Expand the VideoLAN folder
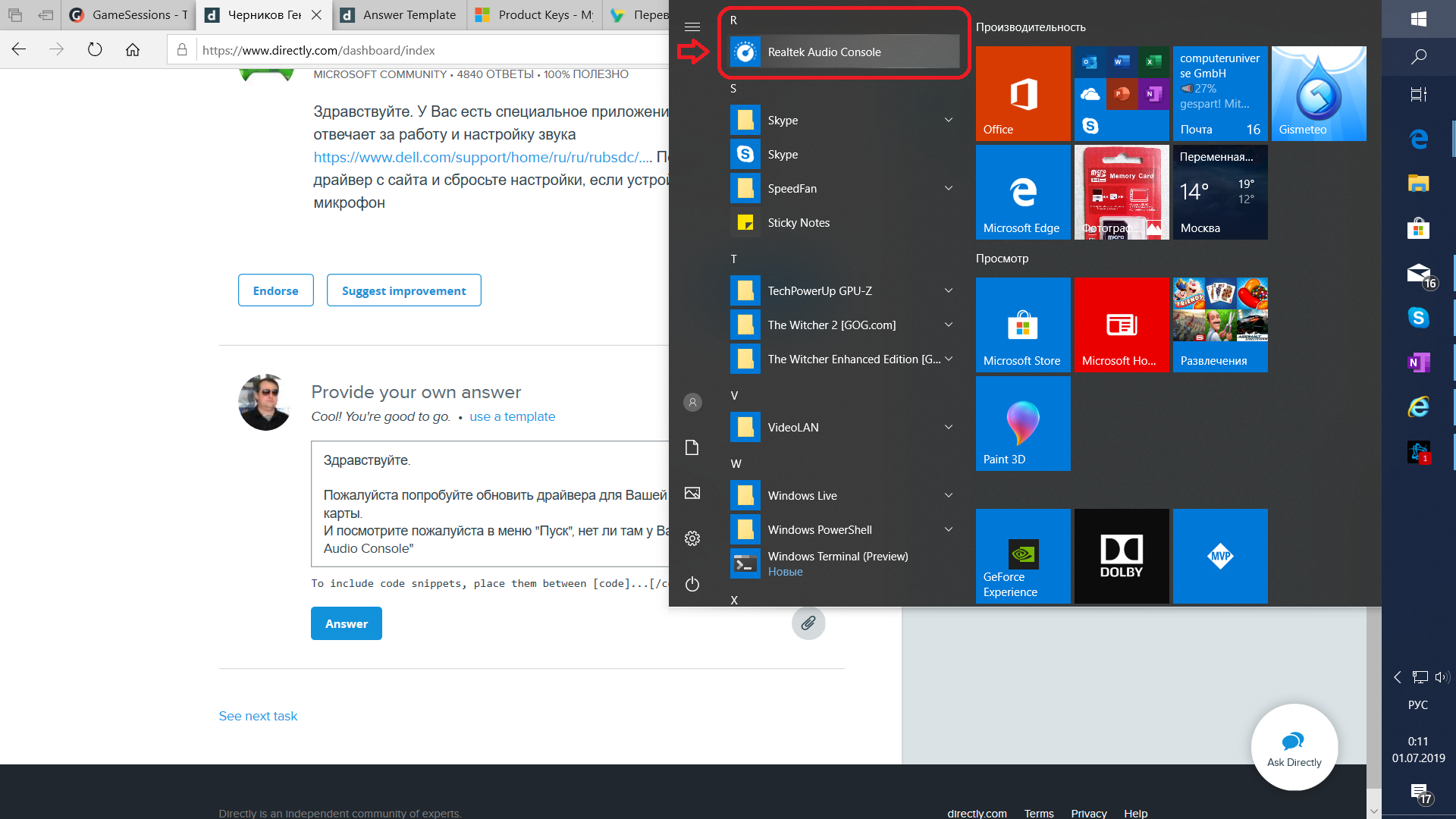 coord(949,428)
